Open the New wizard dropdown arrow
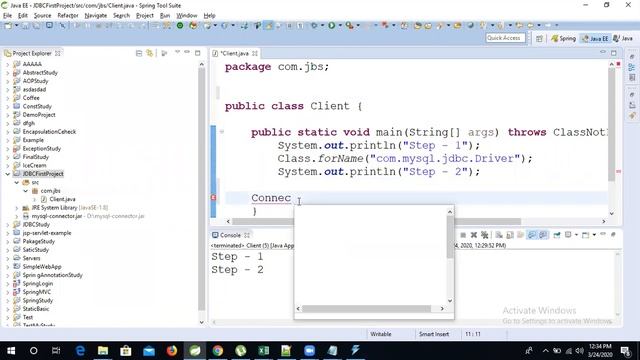 [x=16, y=25]
